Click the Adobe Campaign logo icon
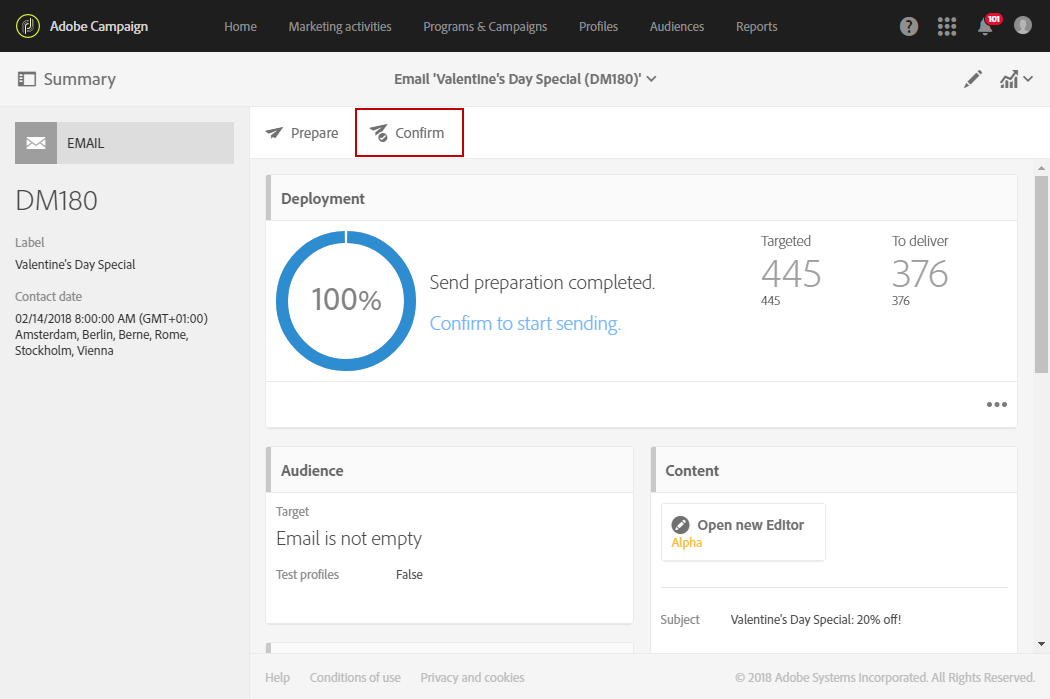 (x=27, y=26)
